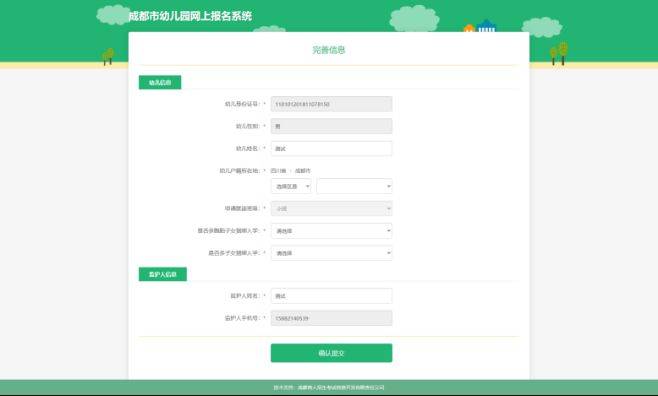658x396 pixels.
Task: Click the 成都市 city text
Action: (x=303, y=171)
